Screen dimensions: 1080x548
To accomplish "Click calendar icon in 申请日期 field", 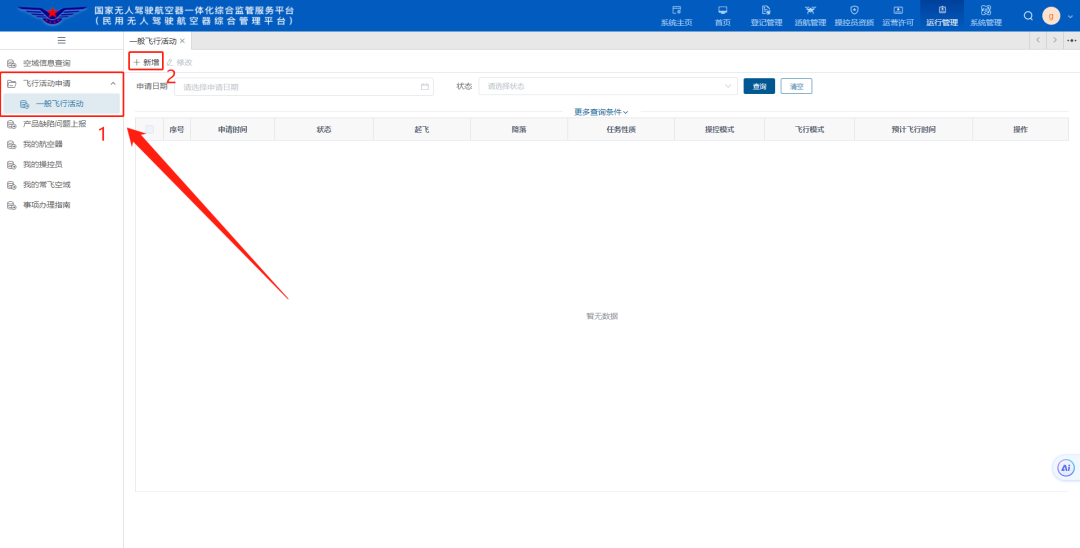I will click(x=424, y=87).
